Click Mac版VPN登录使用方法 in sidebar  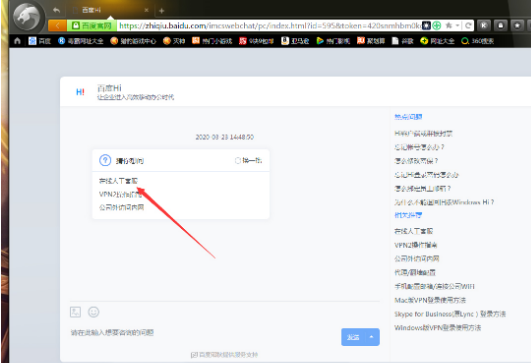(430, 300)
